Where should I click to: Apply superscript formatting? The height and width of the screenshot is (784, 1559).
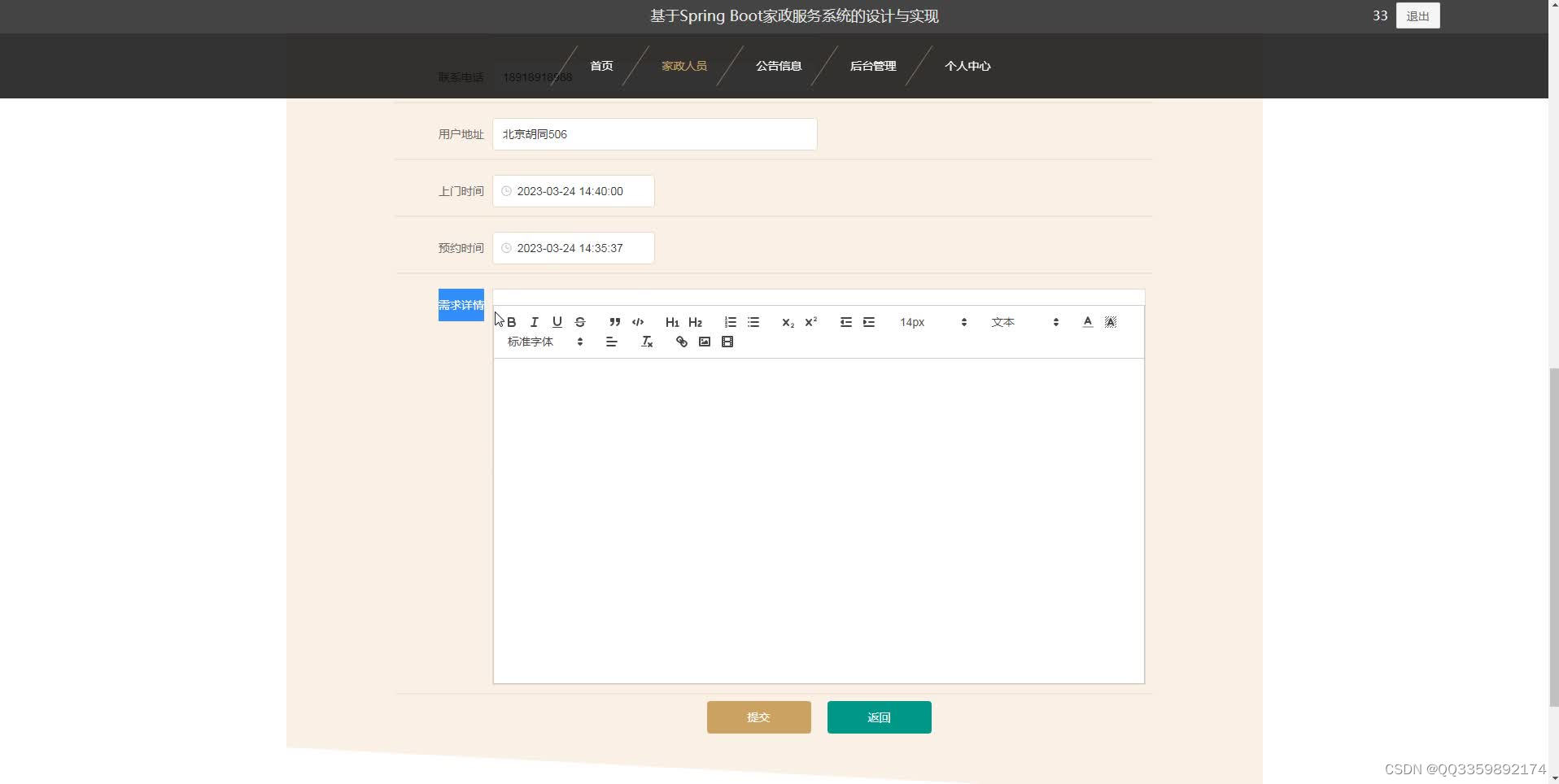click(810, 322)
